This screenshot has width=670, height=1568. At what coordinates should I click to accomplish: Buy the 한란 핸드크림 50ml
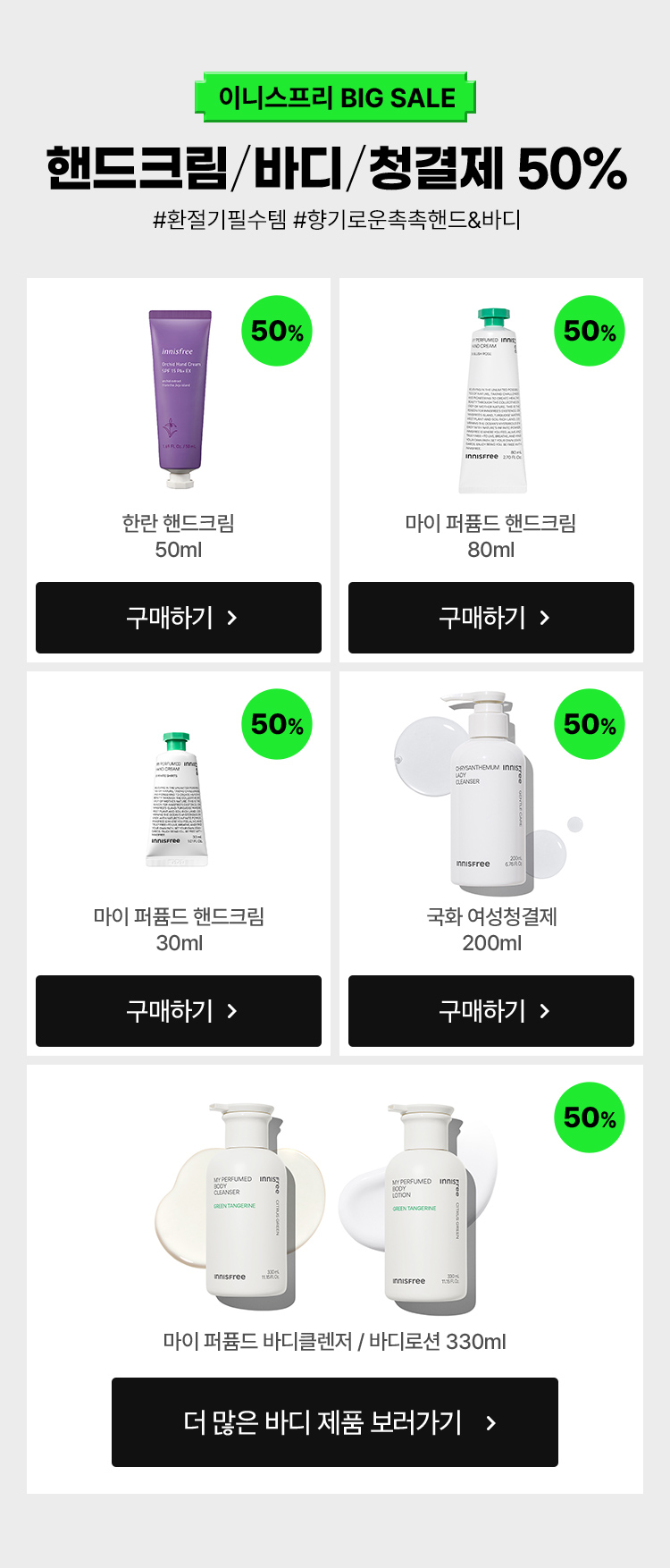[179, 618]
